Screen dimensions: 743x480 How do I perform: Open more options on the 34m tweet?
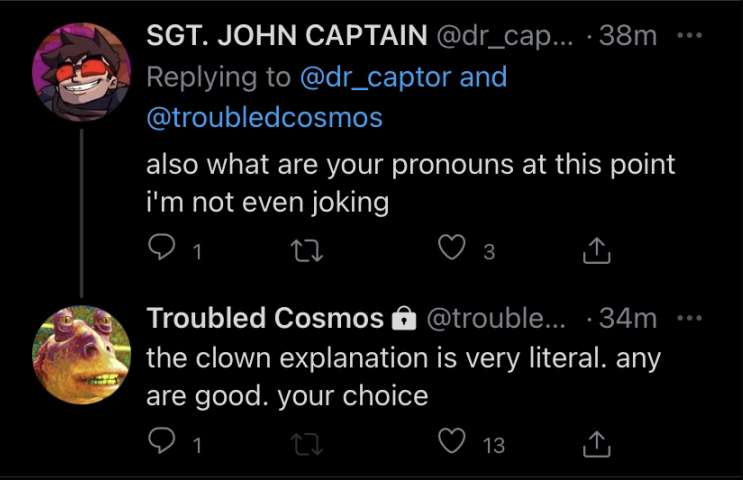[x=689, y=317]
